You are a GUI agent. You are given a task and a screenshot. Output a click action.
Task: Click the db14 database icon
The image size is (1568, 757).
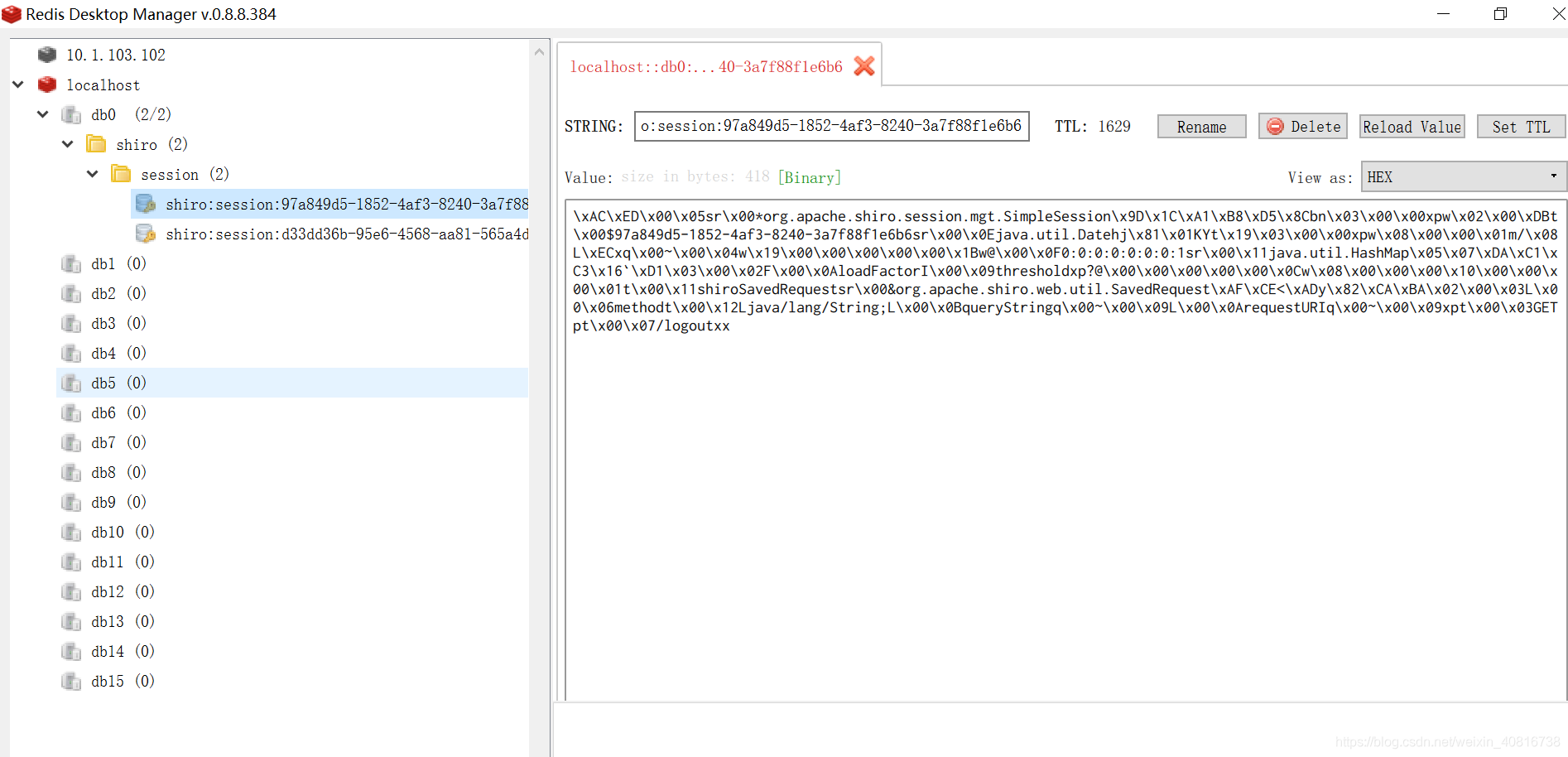[x=71, y=651]
